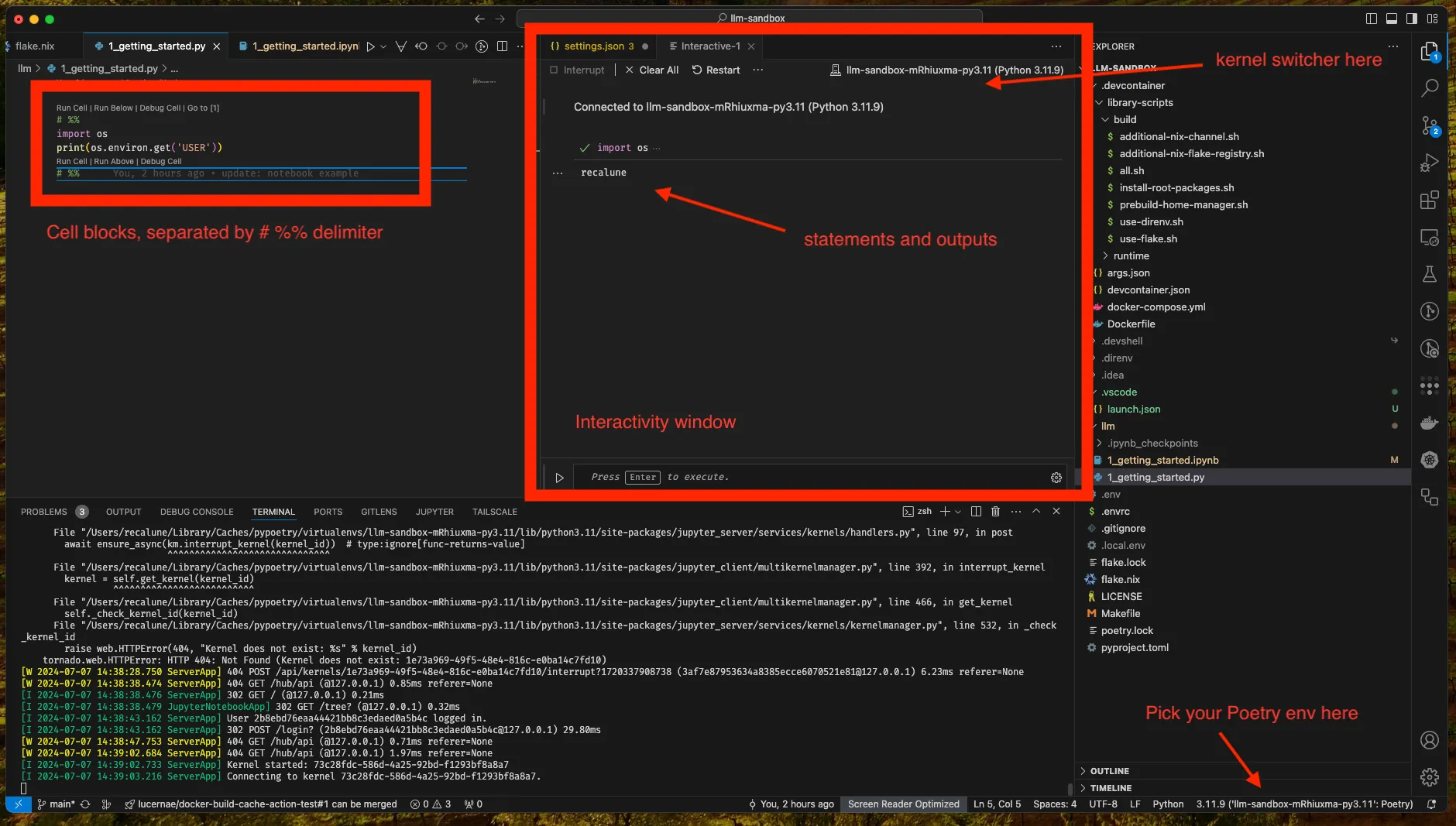Toggle bottom panel layout button
The width and height of the screenshot is (1456, 826).
coord(1392,19)
